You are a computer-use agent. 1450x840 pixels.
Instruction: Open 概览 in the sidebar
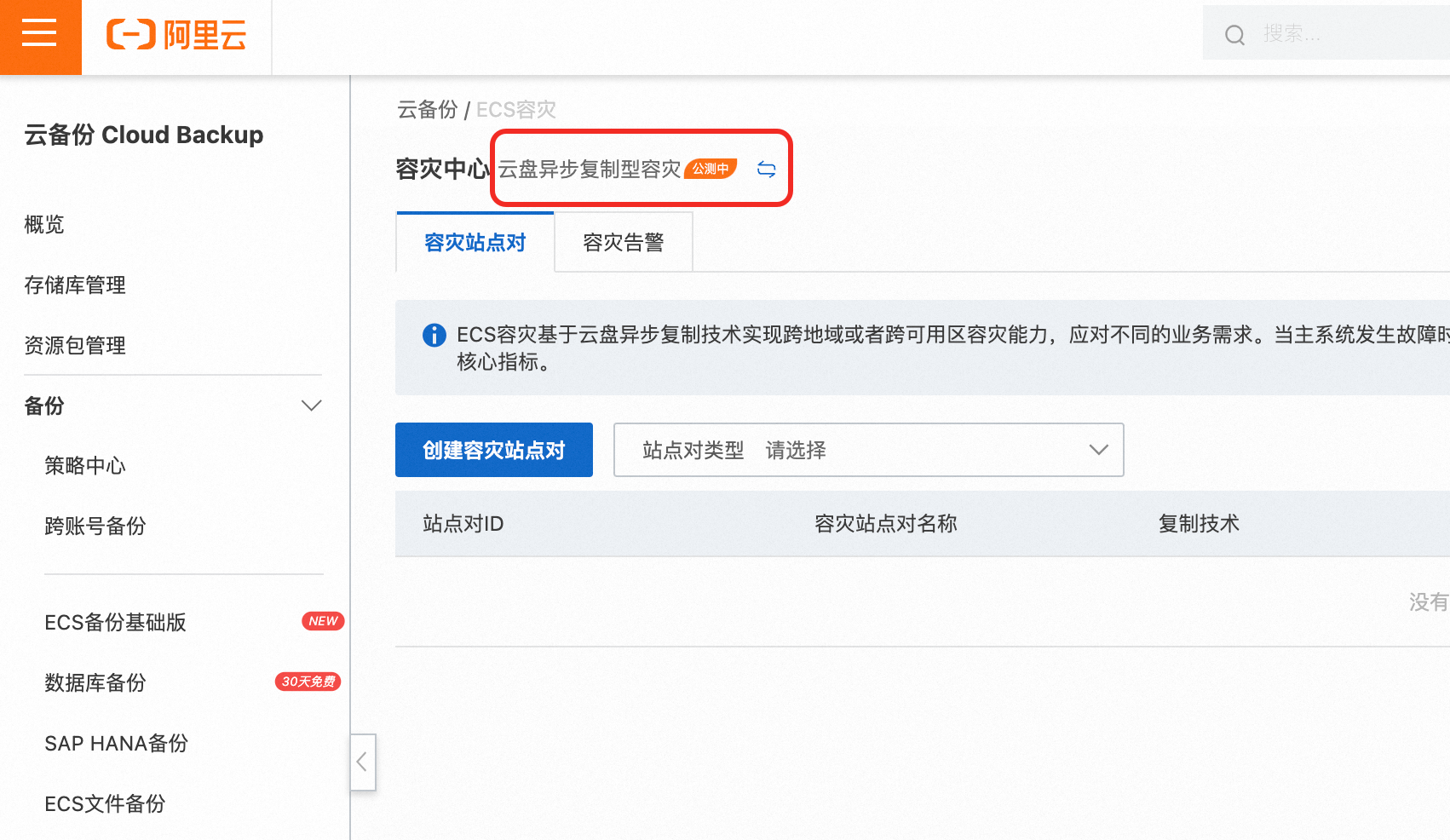click(x=44, y=225)
